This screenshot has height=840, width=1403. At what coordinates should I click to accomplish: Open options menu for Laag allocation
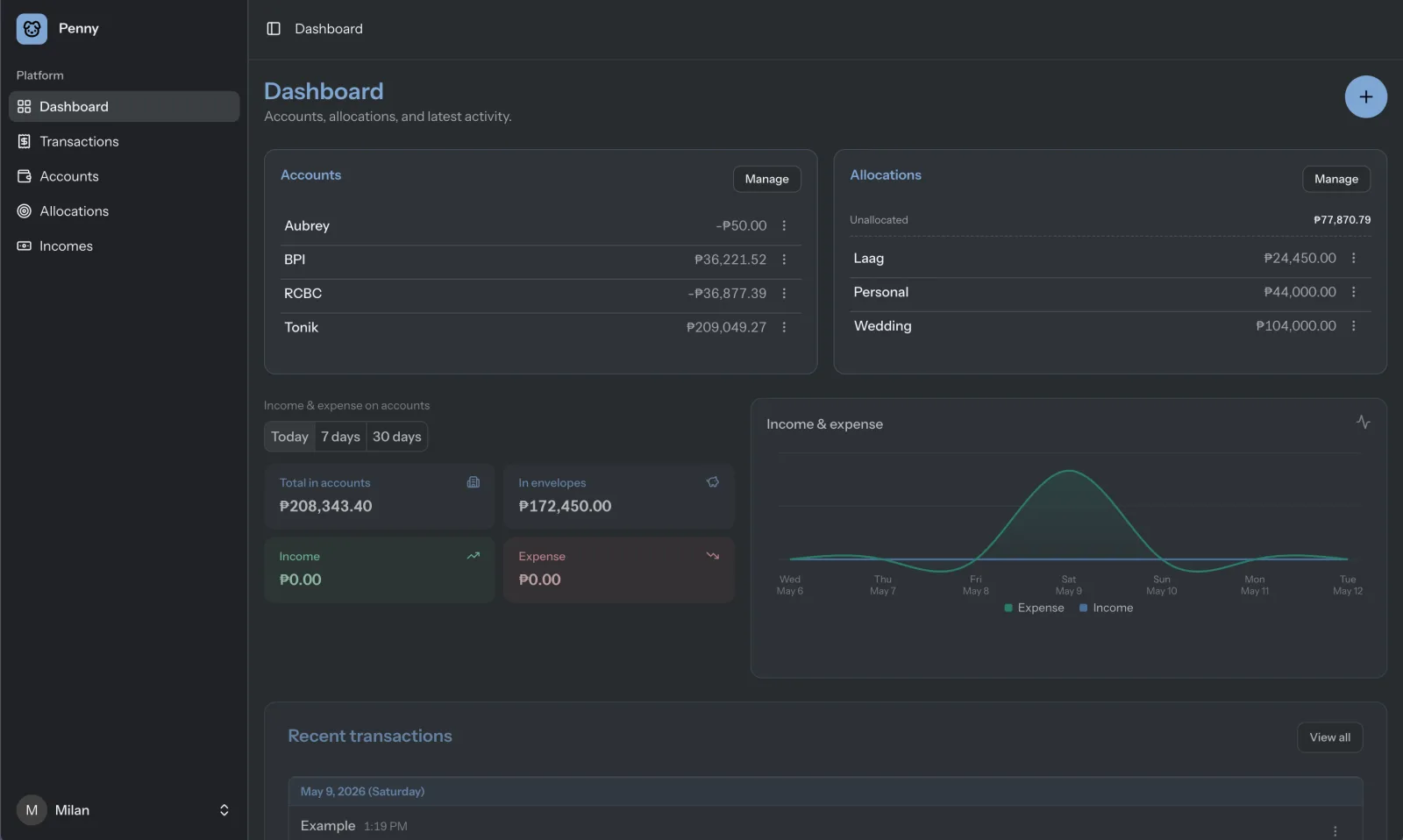coord(1353,258)
